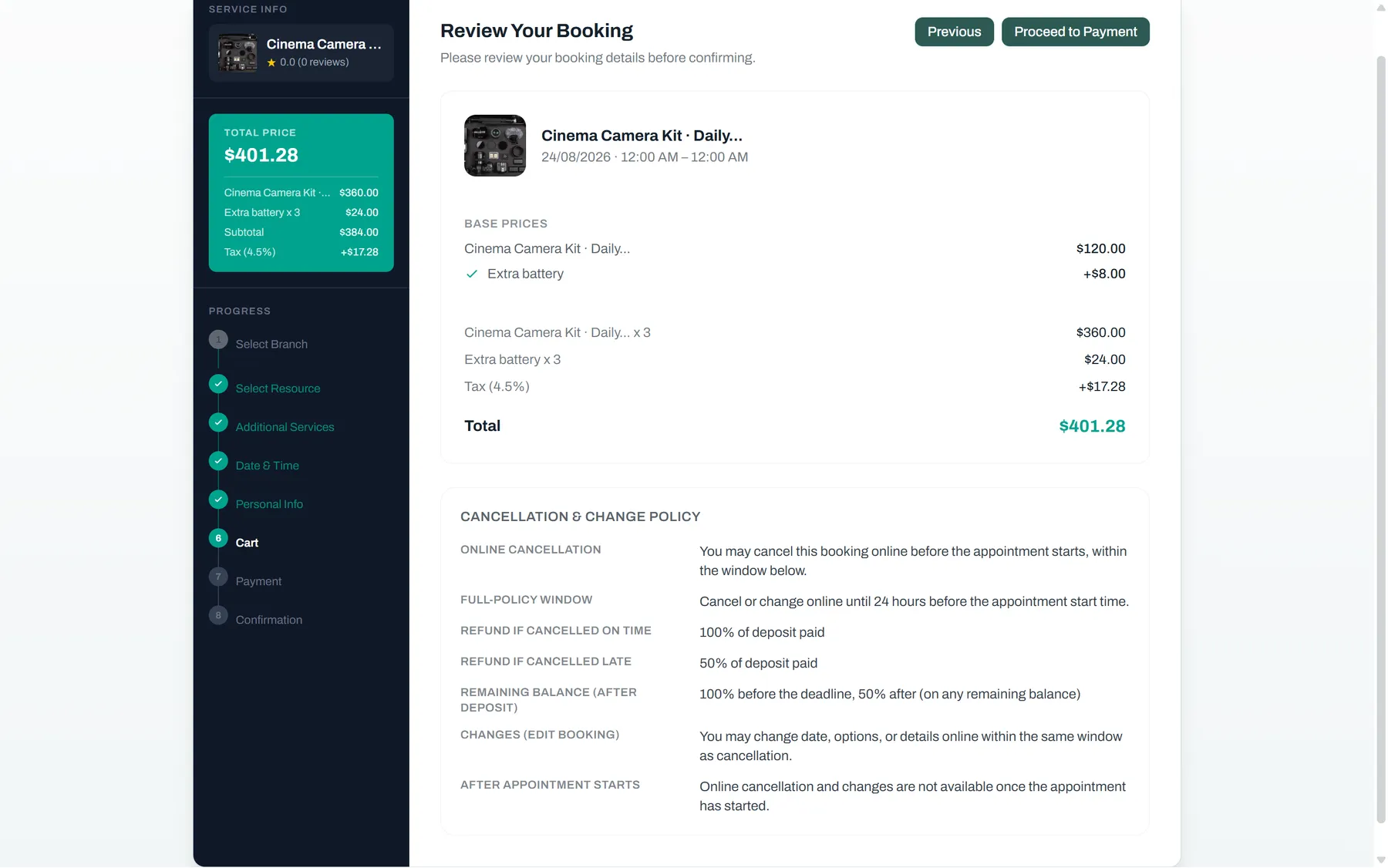Go to the Payment step
Viewport: 1388px width, 868px height.
(x=258, y=581)
